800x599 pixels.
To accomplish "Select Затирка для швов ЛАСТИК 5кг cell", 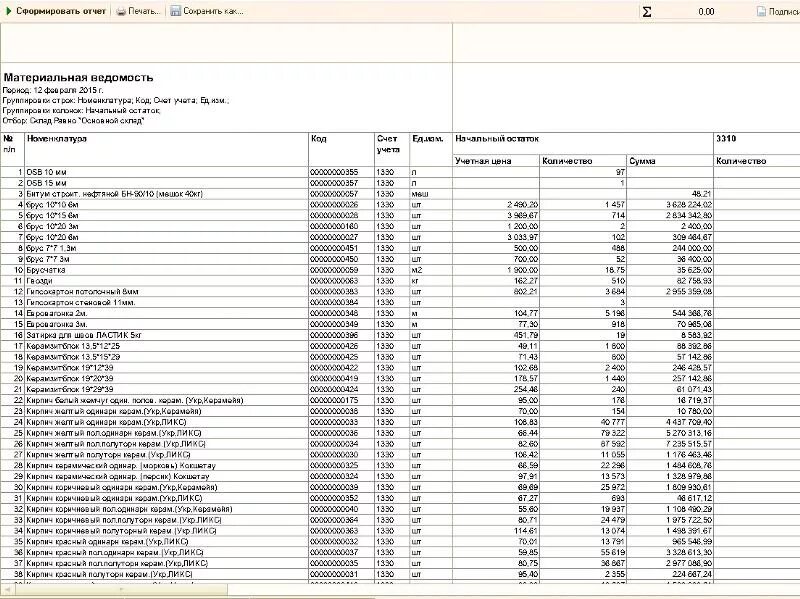I will click(166, 335).
